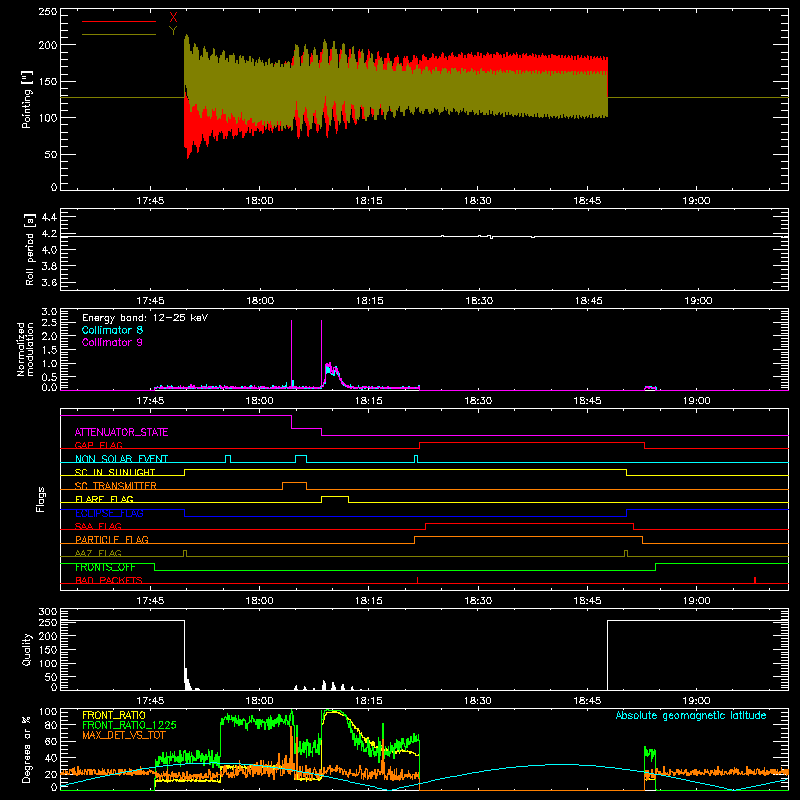Click the Quality axis title
This screenshot has height=800, width=800.
[27, 649]
